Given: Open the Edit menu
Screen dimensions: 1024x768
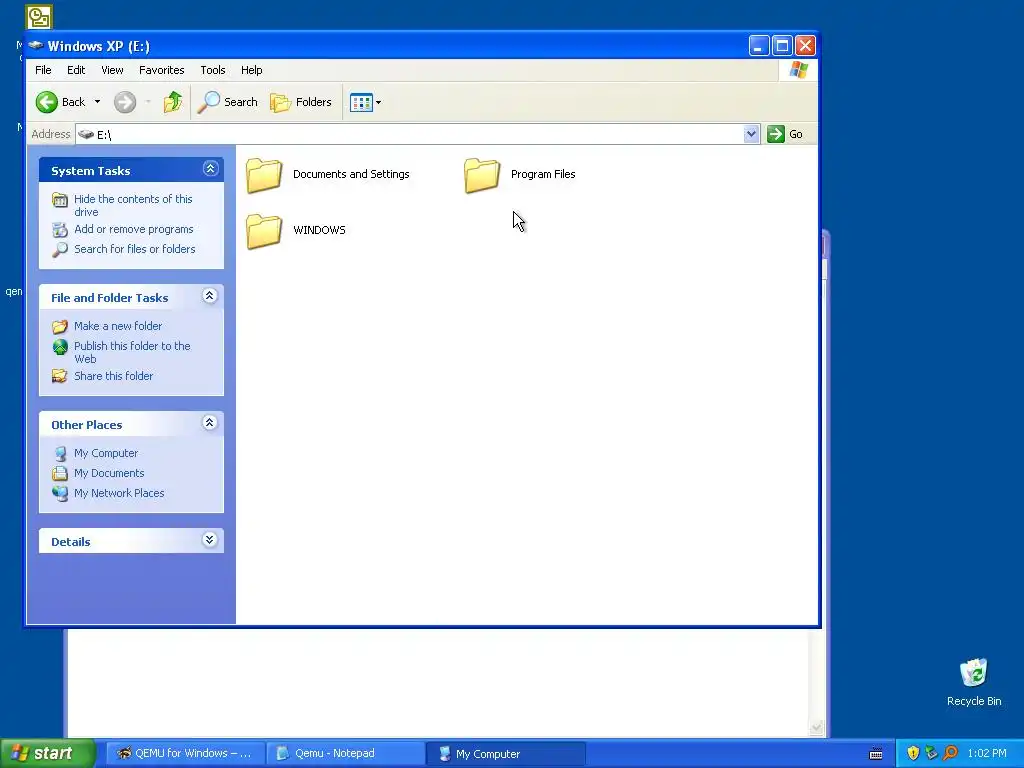Looking at the screenshot, I should [x=76, y=70].
